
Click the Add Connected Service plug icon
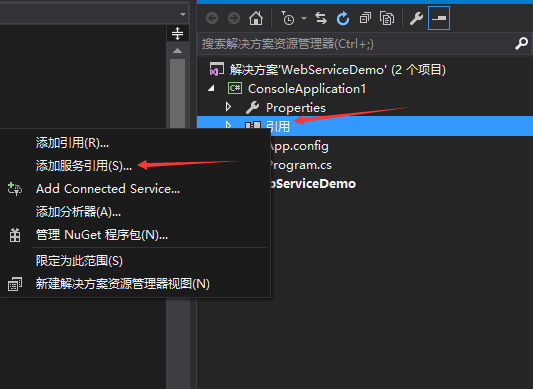click(15, 189)
